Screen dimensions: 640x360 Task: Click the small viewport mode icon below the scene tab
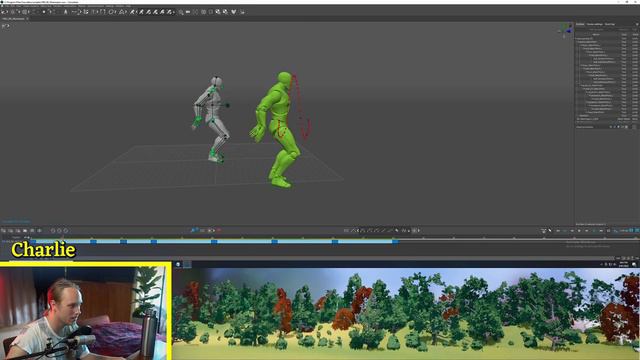[x=5, y=26]
